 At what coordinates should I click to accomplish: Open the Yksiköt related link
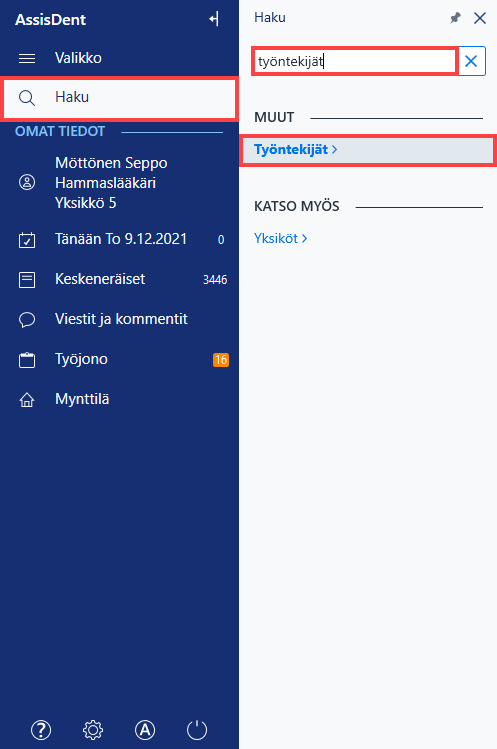point(281,238)
